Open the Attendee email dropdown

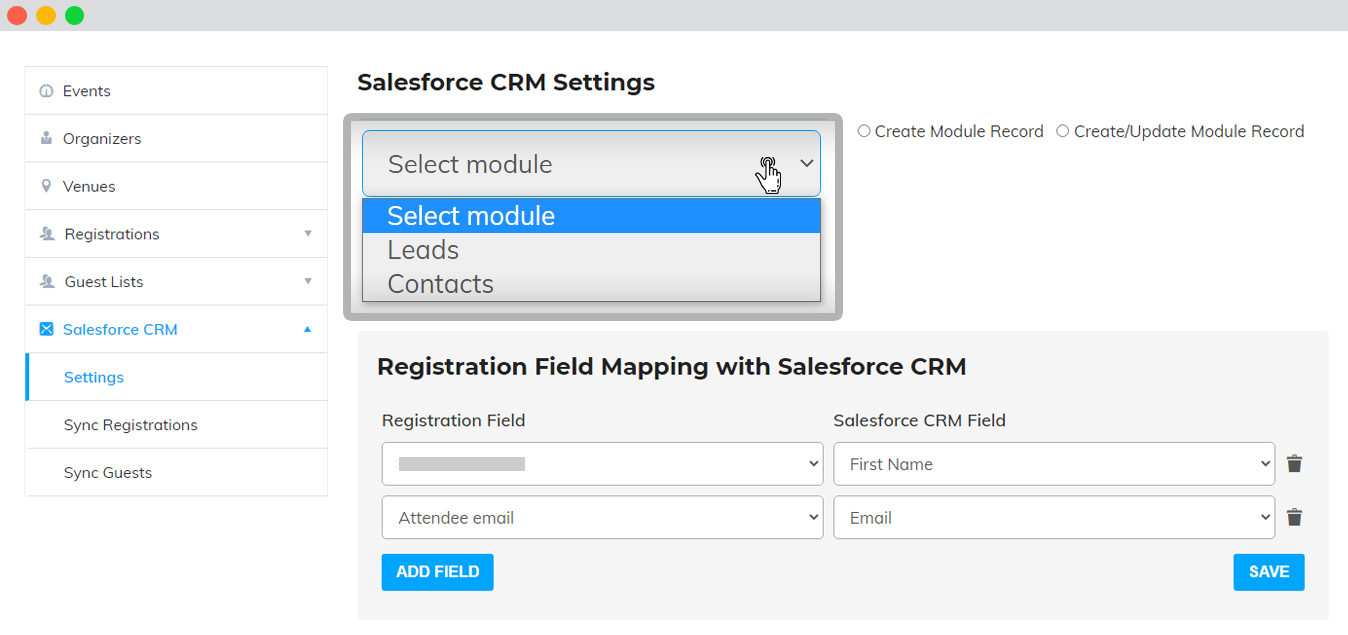[602, 517]
